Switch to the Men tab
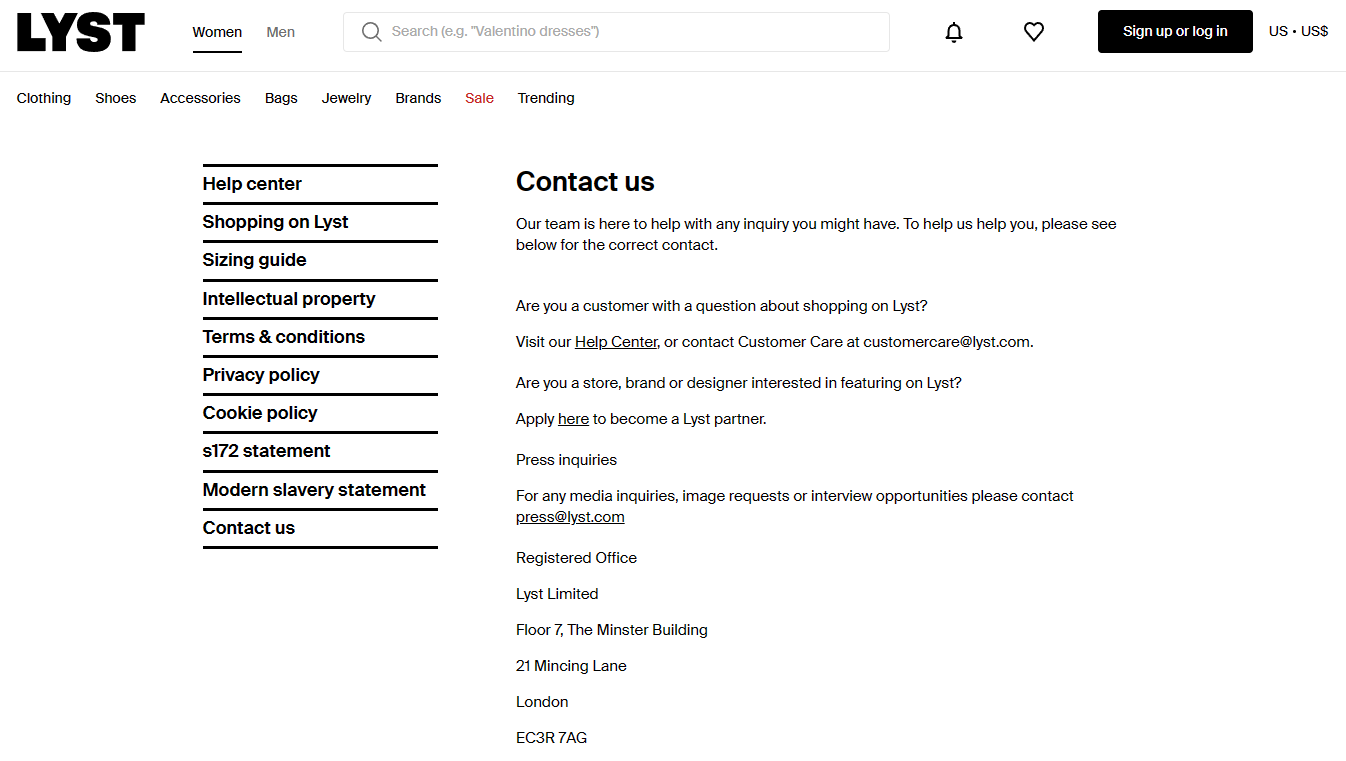Image resolution: width=1346 pixels, height=761 pixels. click(281, 32)
